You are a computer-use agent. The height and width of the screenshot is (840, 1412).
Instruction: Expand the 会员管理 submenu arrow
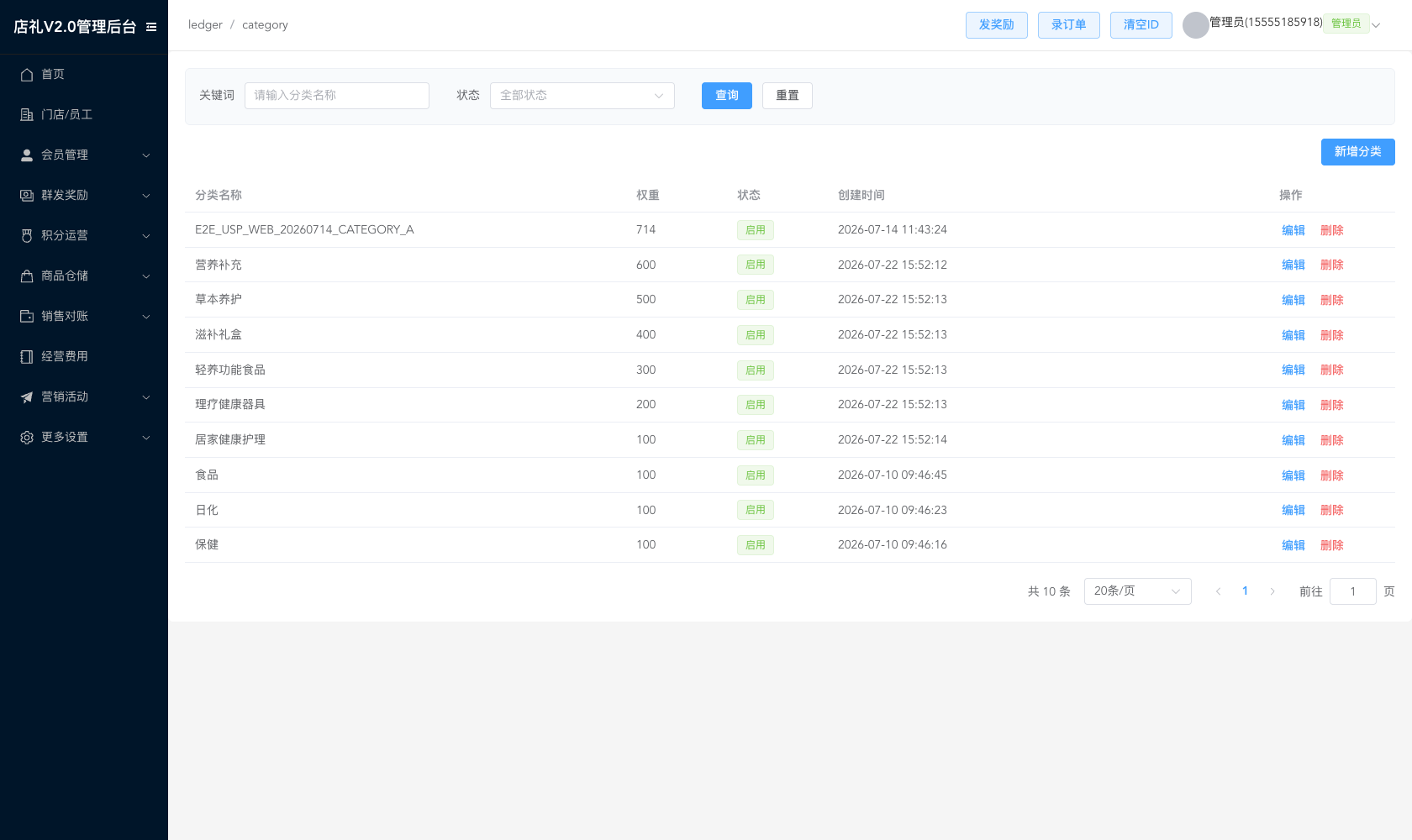[146, 155]
